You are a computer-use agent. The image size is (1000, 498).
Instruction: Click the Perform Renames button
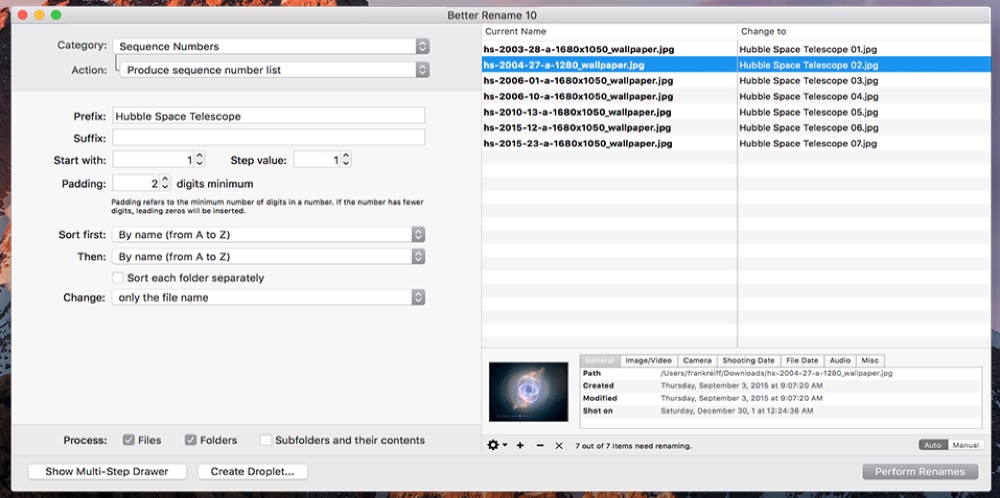(x=920, y=472)
